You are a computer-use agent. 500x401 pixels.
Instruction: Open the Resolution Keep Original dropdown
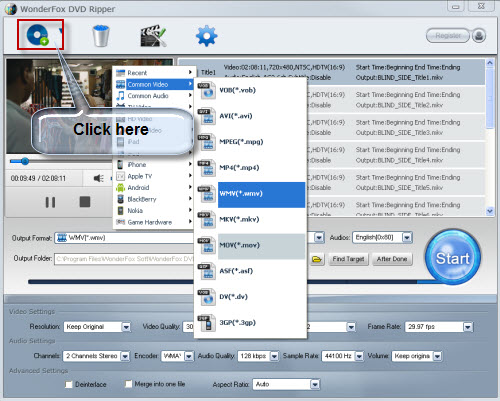pos(126,327)
